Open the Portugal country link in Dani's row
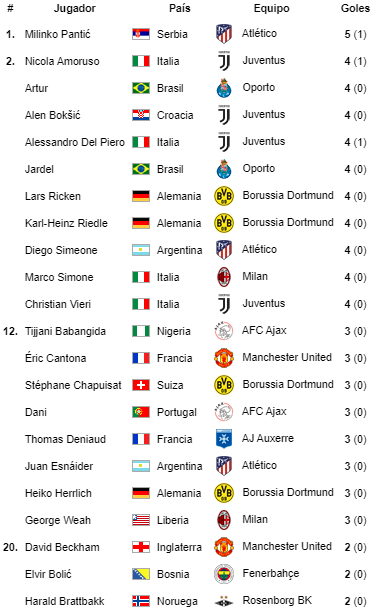This screenshot has height=614, width=371. (x=177, y=412)
